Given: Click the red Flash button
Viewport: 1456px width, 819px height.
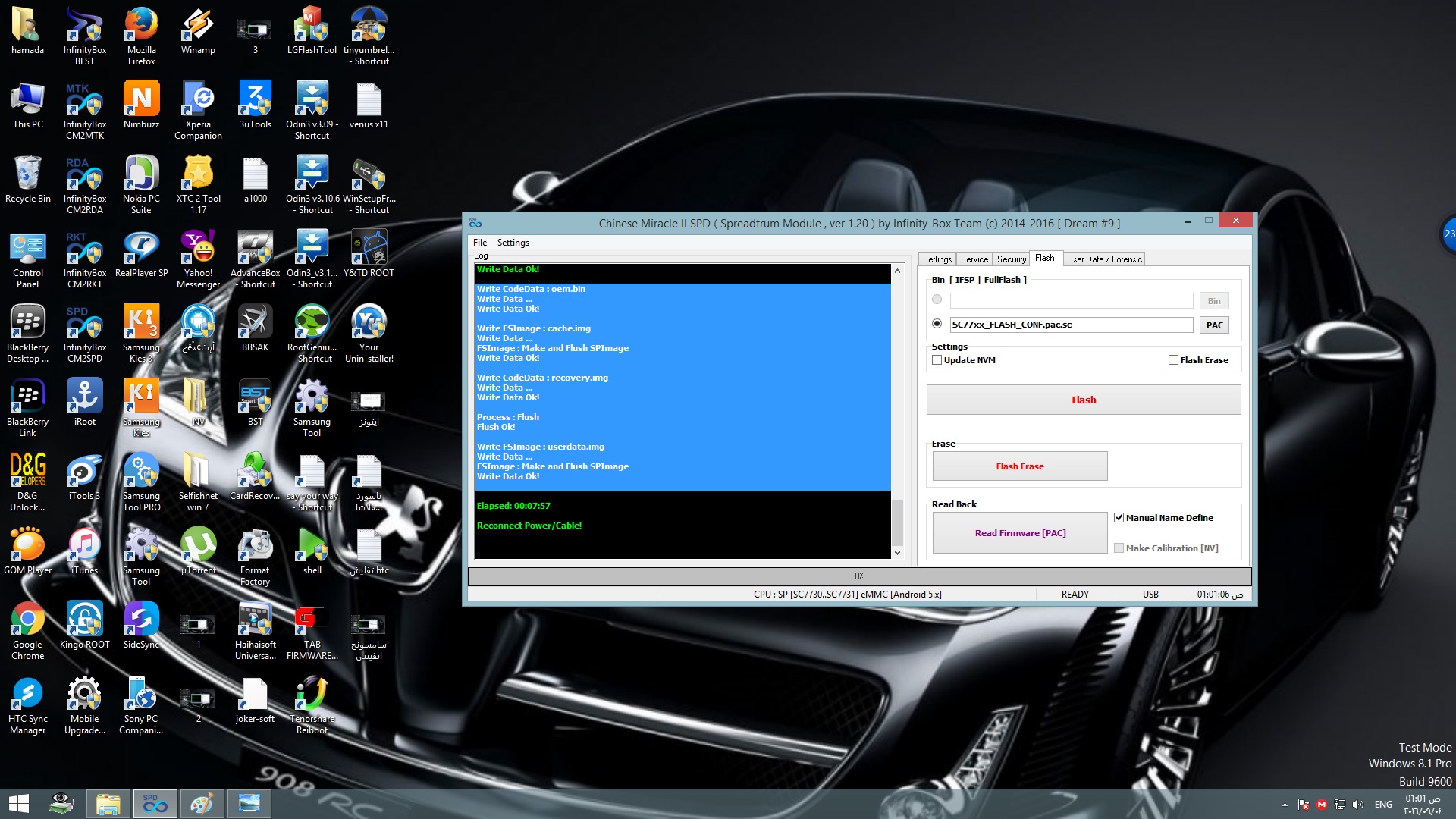Looking at the screenshot, I should [x=1084, y=400].
